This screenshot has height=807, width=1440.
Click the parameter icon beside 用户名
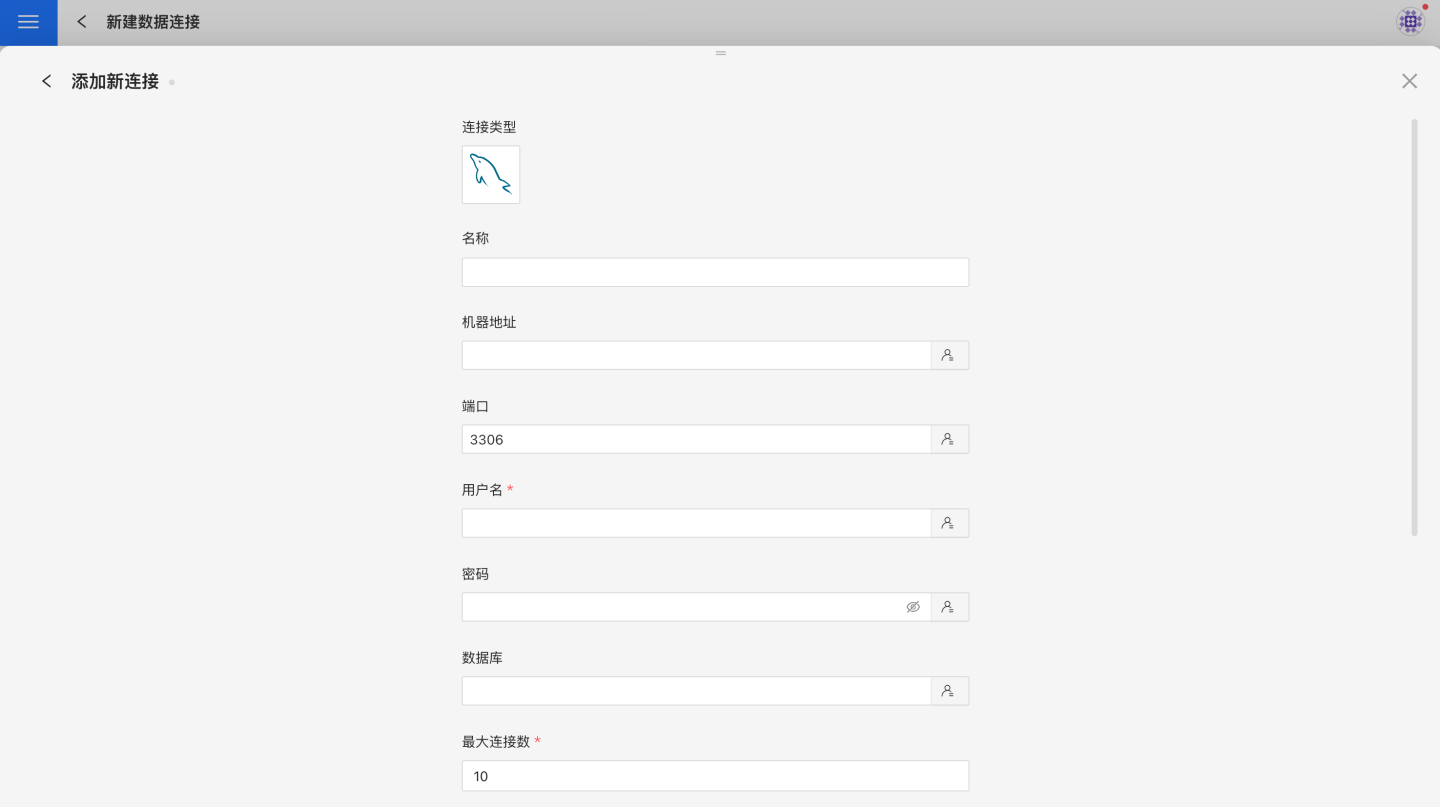[950, 523]
